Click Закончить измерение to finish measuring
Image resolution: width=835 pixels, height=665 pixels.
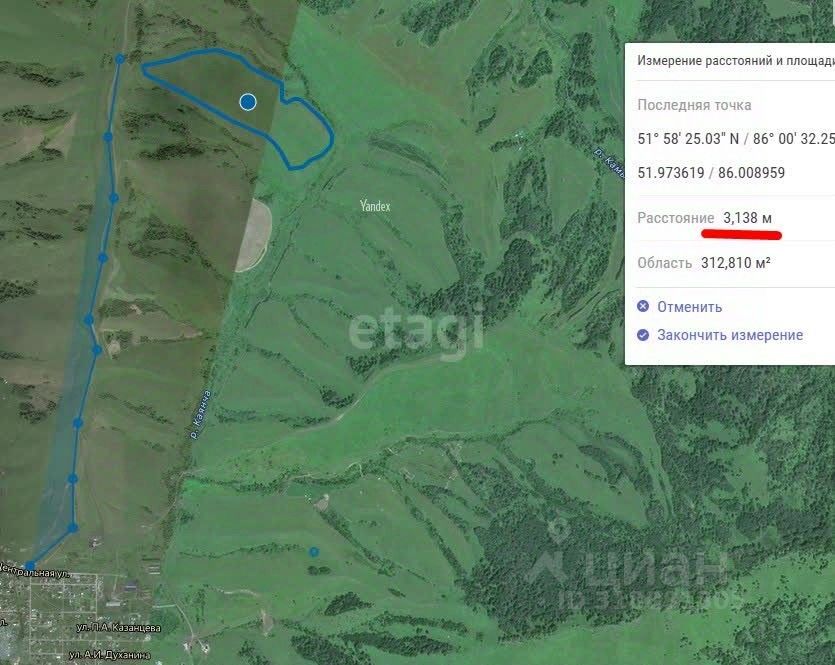pyautogui.click(x=730, y=335)
